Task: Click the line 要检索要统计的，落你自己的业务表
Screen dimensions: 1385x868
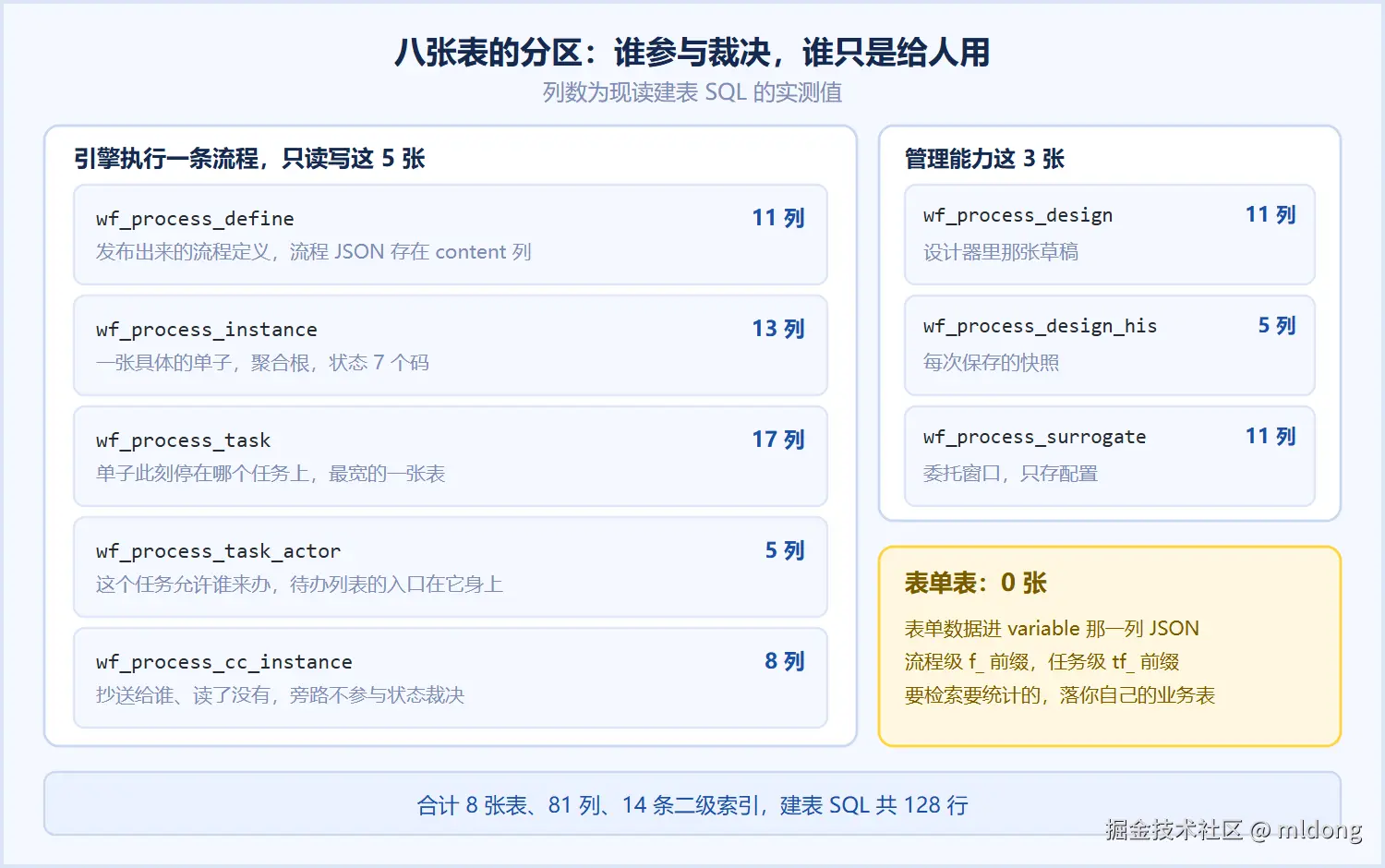Action: pyautogui.click(x=1060, y=695)
